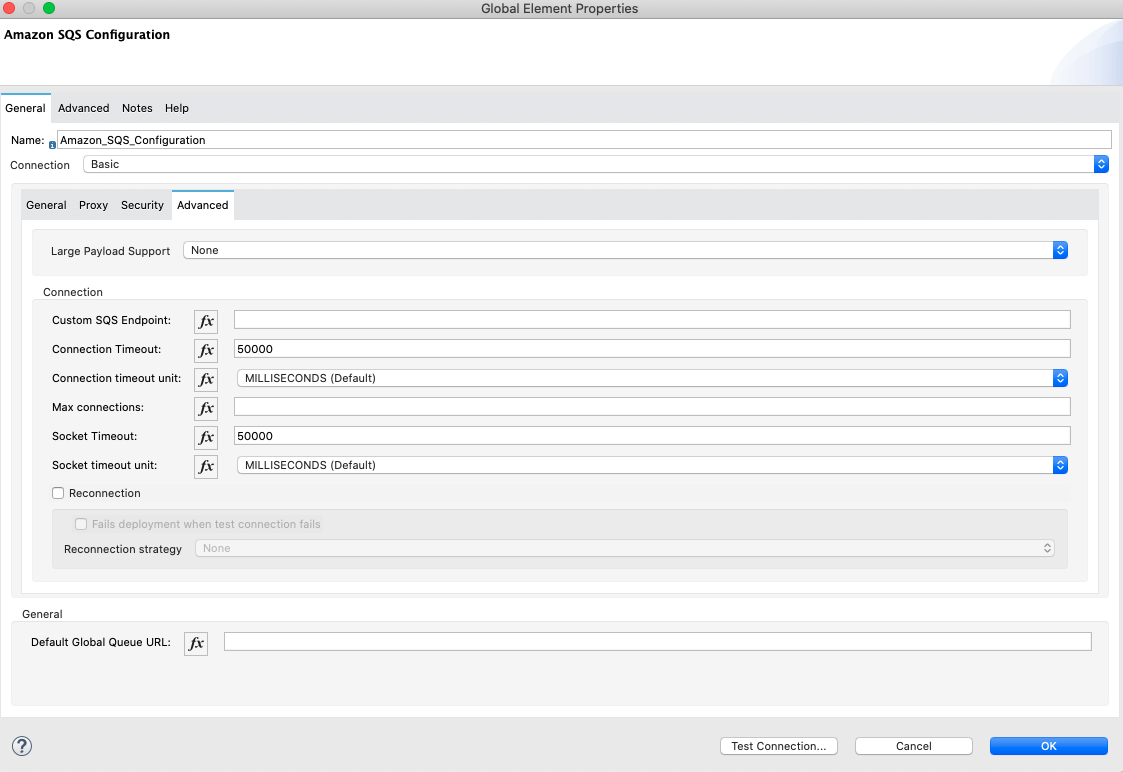Image resolution: width=1123 pixels, height=772 pixels.
Task: Toggle fx expression mode for Connection Timeout
Action: pos(206,350)
